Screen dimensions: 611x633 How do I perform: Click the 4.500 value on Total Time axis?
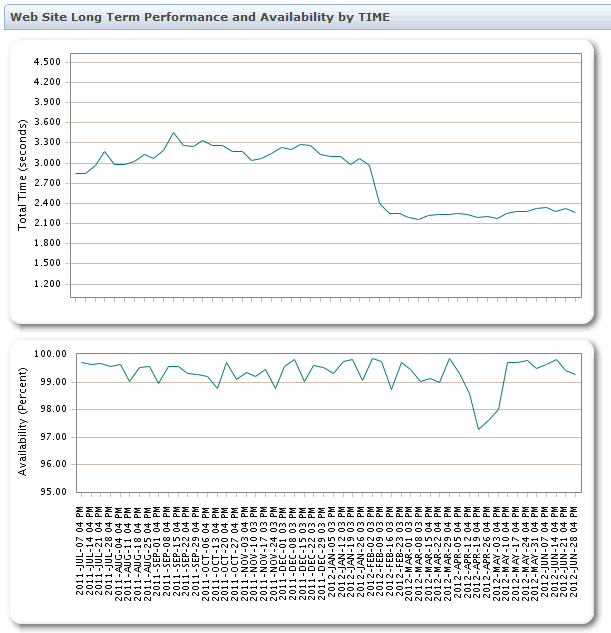click(47, 62)
